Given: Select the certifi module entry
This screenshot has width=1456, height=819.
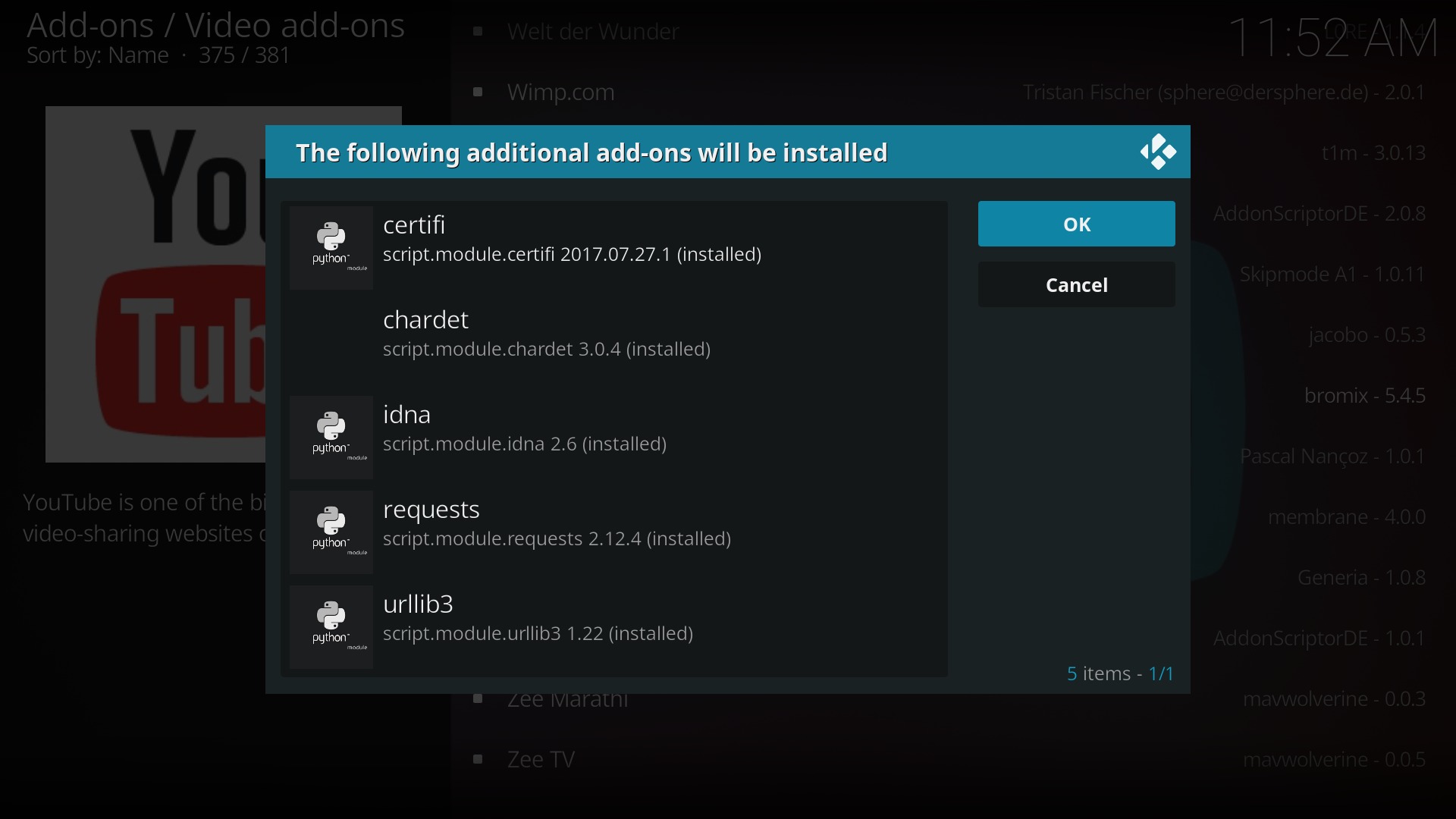Looking at the screenshot, I should [x=572, y=240].
